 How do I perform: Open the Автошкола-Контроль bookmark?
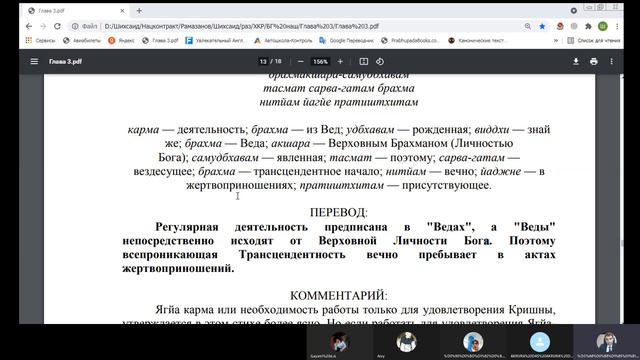[x=283, y=40]
